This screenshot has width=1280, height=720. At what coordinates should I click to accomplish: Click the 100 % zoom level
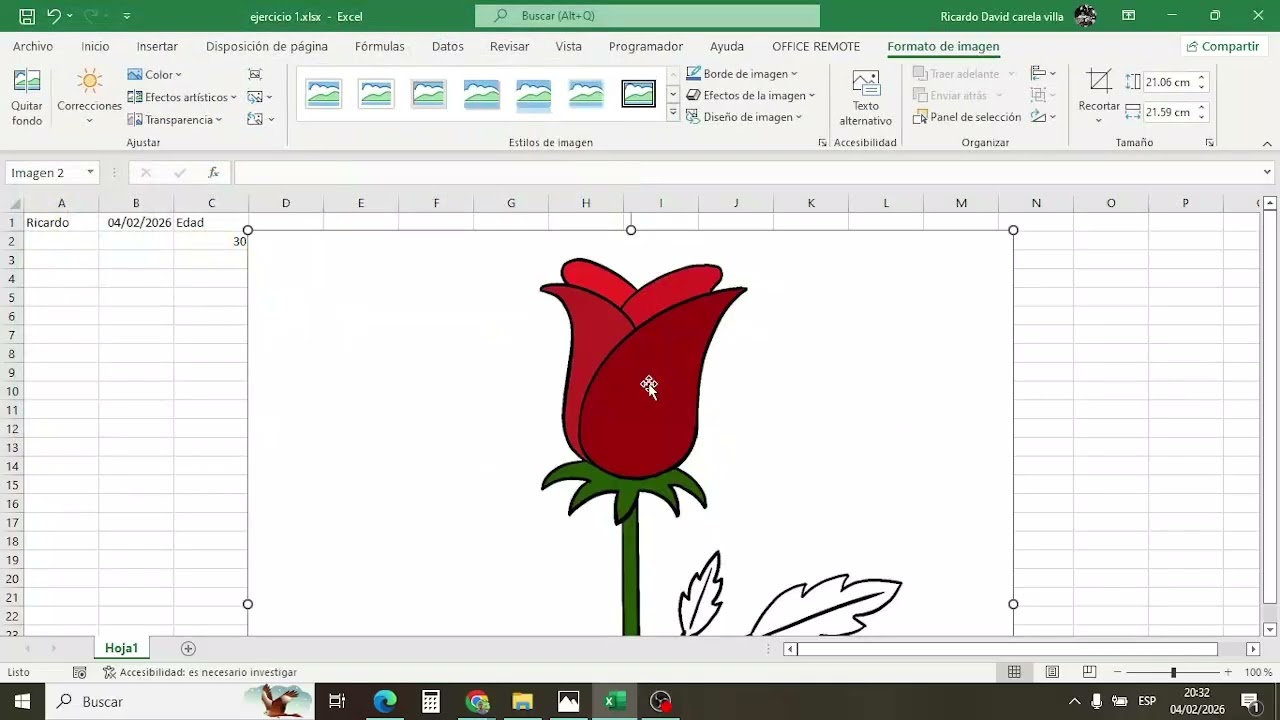[x=1258, y=672]
